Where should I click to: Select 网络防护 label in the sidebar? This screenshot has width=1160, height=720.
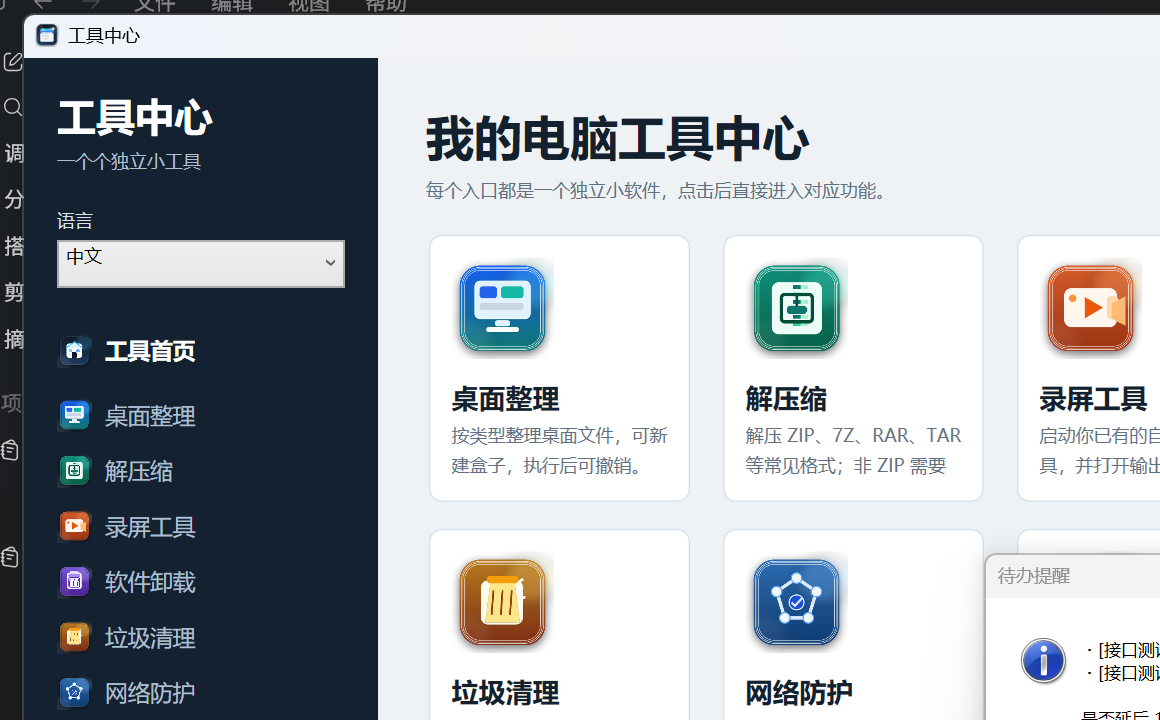[150, 693]
